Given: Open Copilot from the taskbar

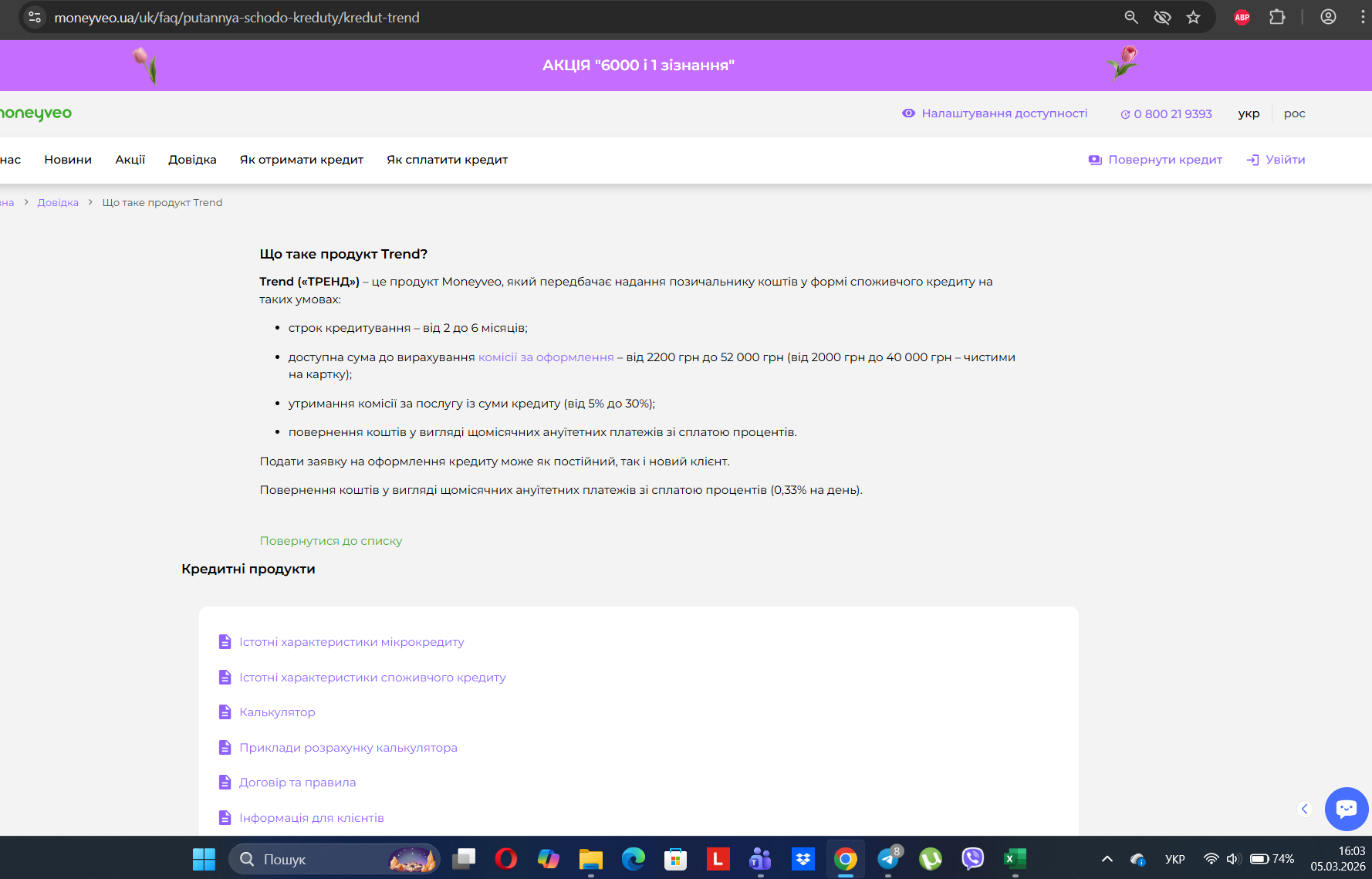Looking at the screenshot, I should pyautogui.click(x=549, y=859).
